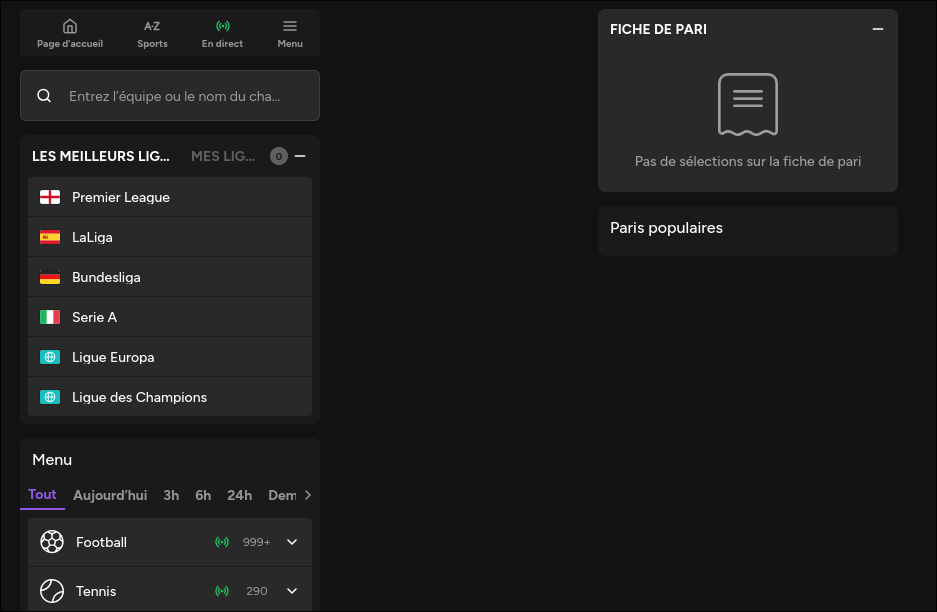
Task: Click 'Pas de sélections sur la fiche' text
Action: (x=748, y=161)
